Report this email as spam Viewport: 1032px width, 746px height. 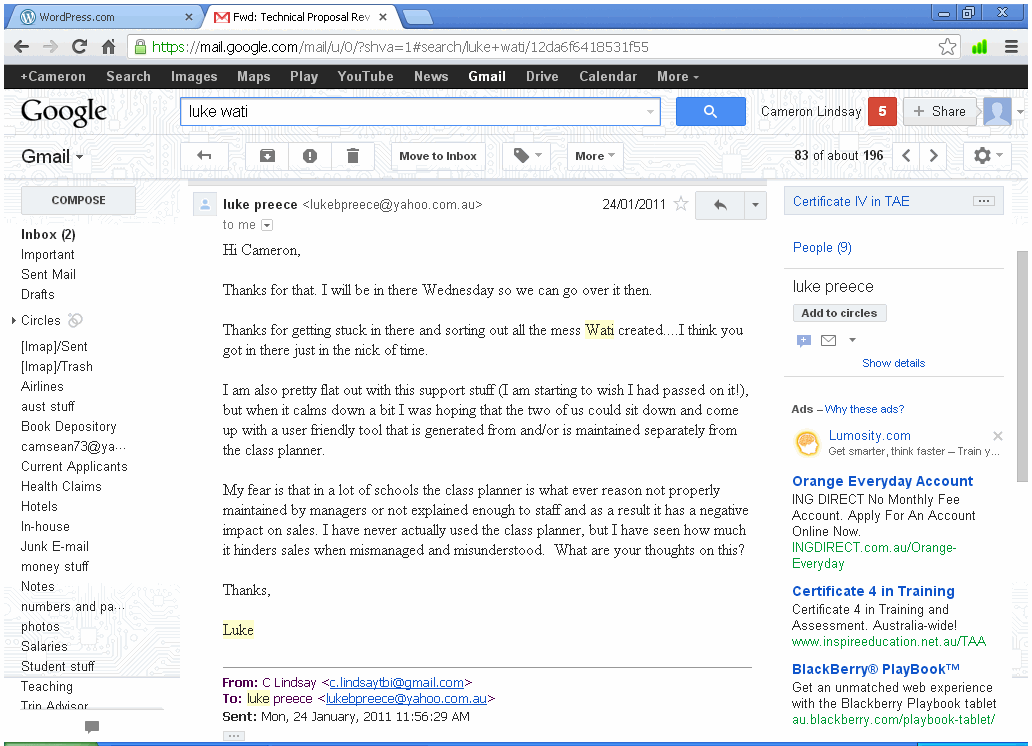[x=310, y=156]
